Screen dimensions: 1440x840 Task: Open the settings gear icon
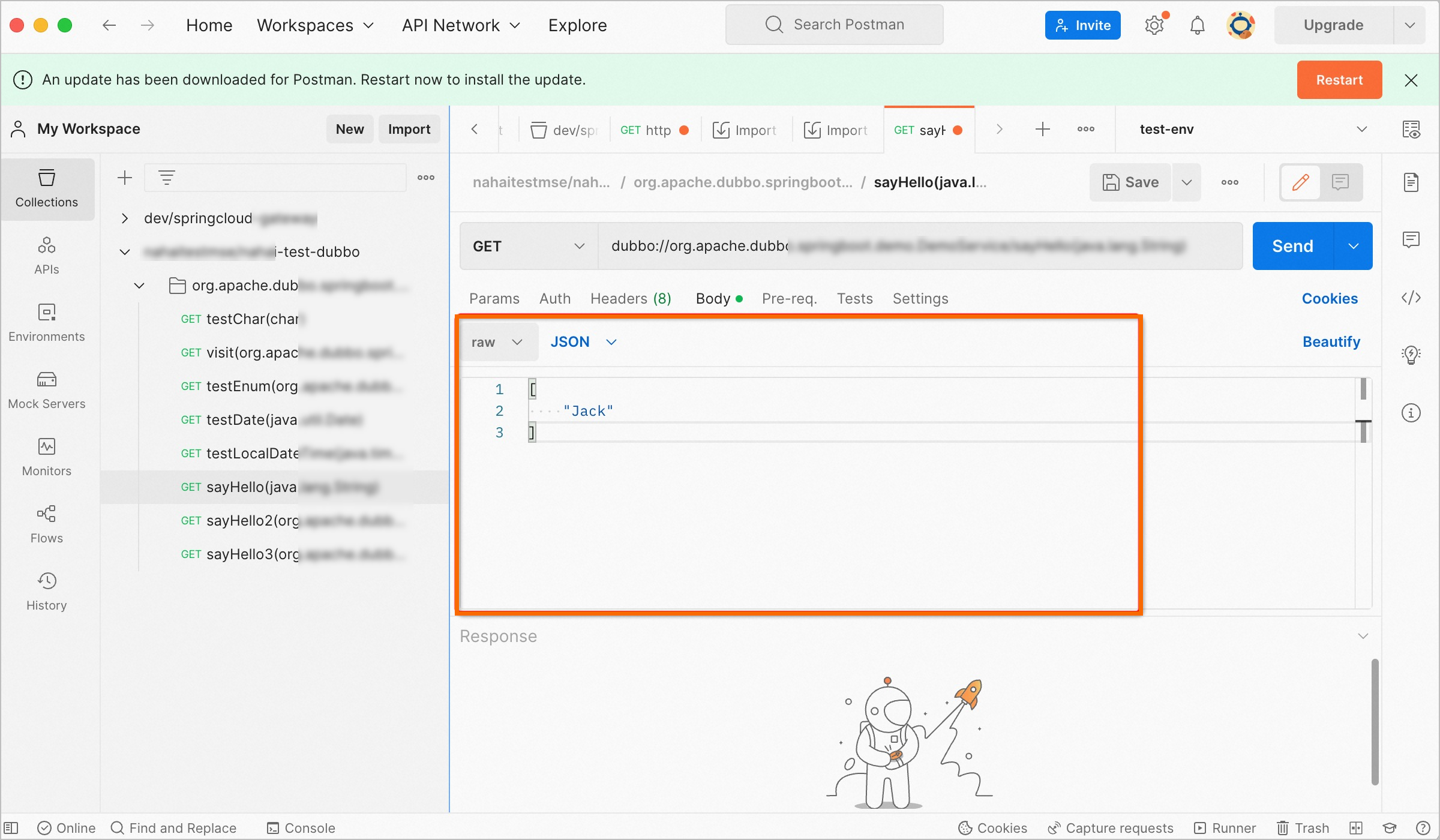1154,25
